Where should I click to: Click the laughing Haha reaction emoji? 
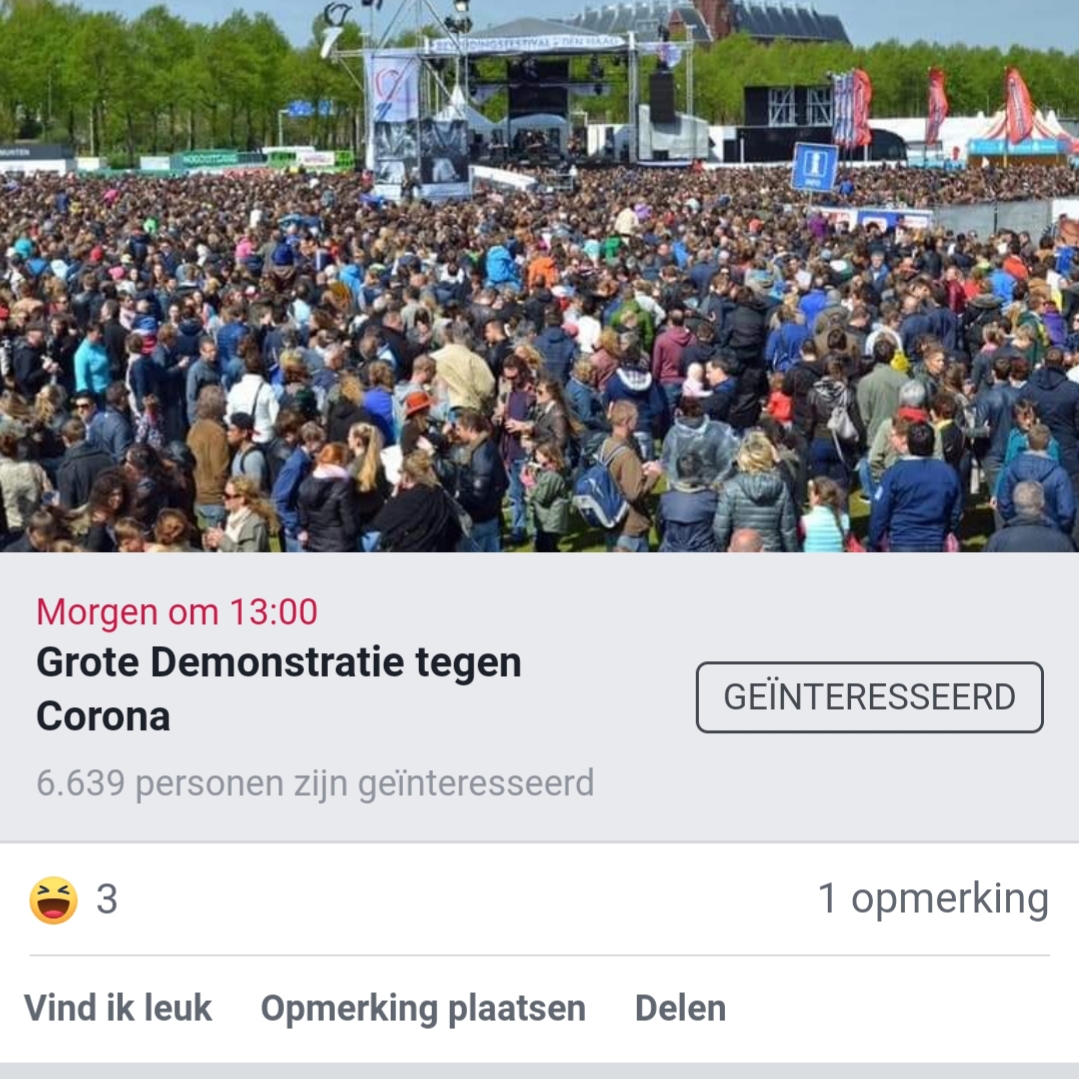tap(54, 899)
